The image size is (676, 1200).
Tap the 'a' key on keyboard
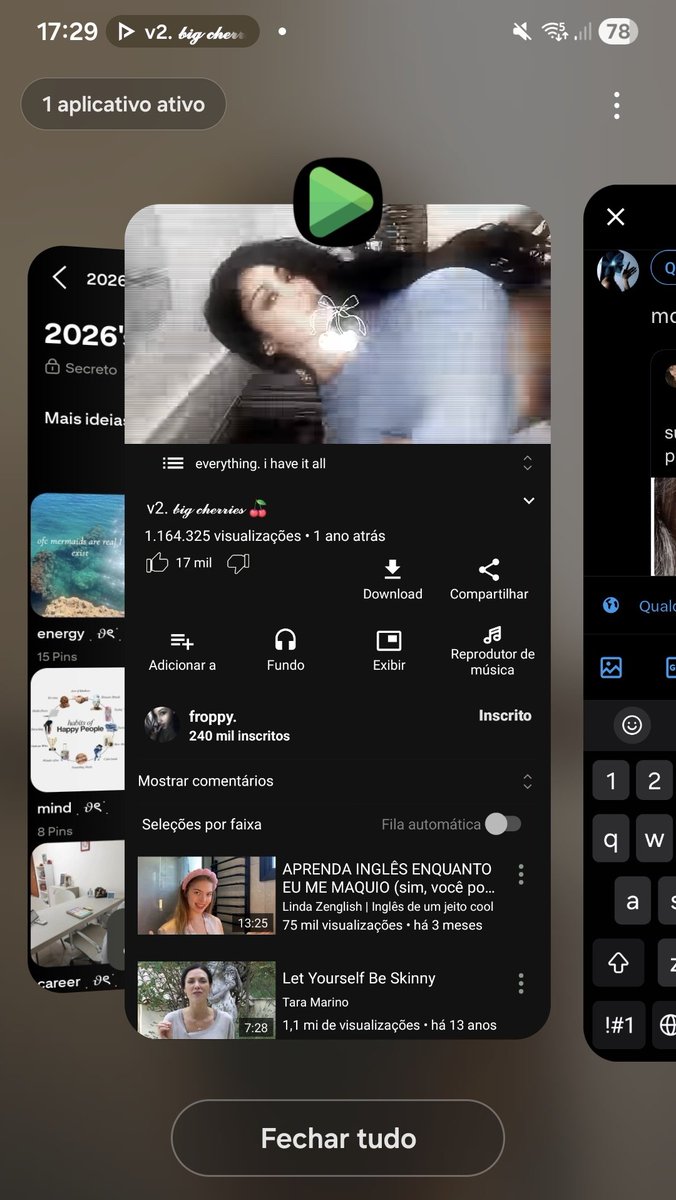[x=632, y=902]
